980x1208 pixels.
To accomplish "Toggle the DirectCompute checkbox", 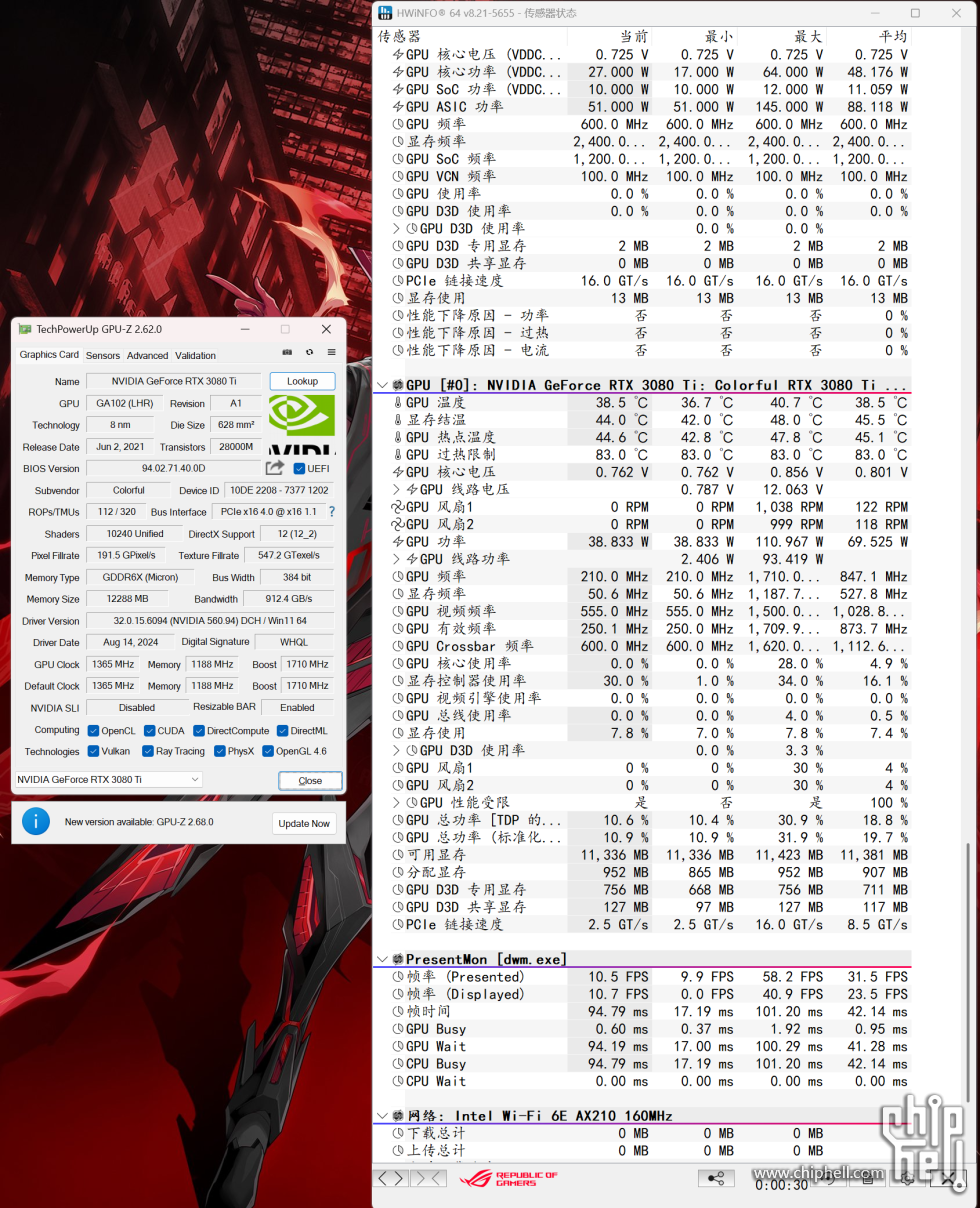I will click(x=198, y=731).
